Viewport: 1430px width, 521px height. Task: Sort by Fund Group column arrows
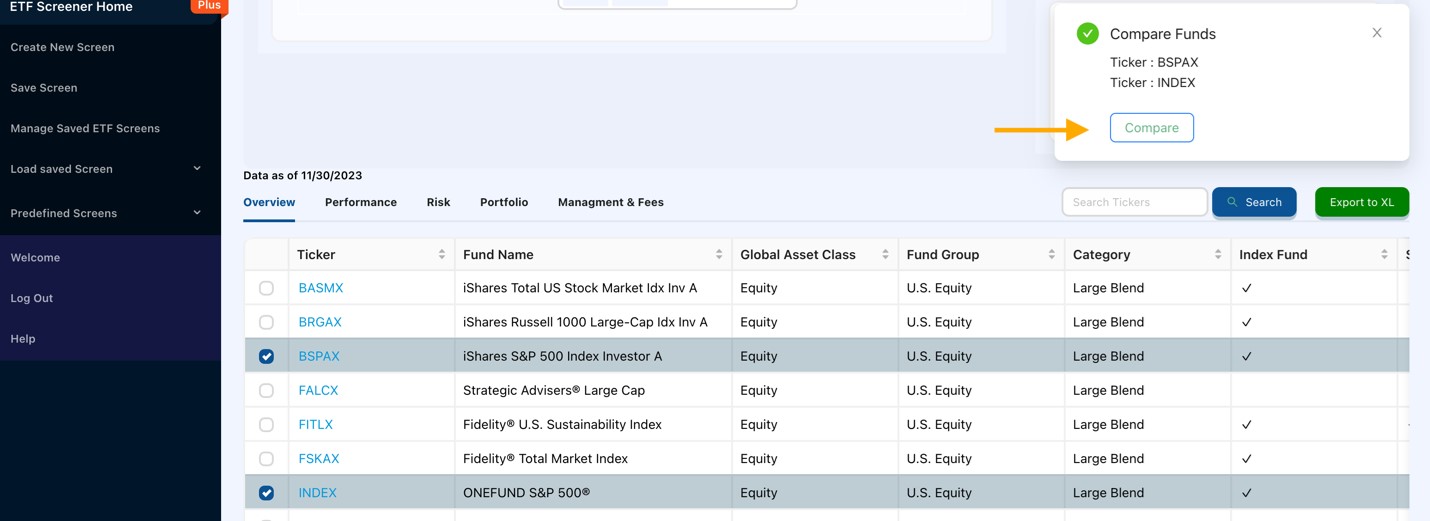pos(1051,255)
